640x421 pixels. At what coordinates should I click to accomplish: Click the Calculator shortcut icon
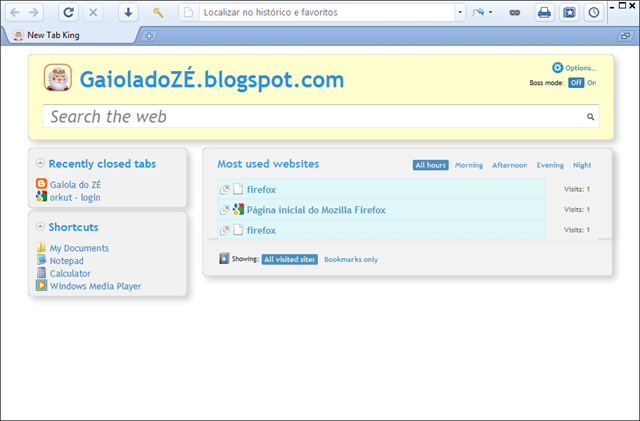click(41, 272)
